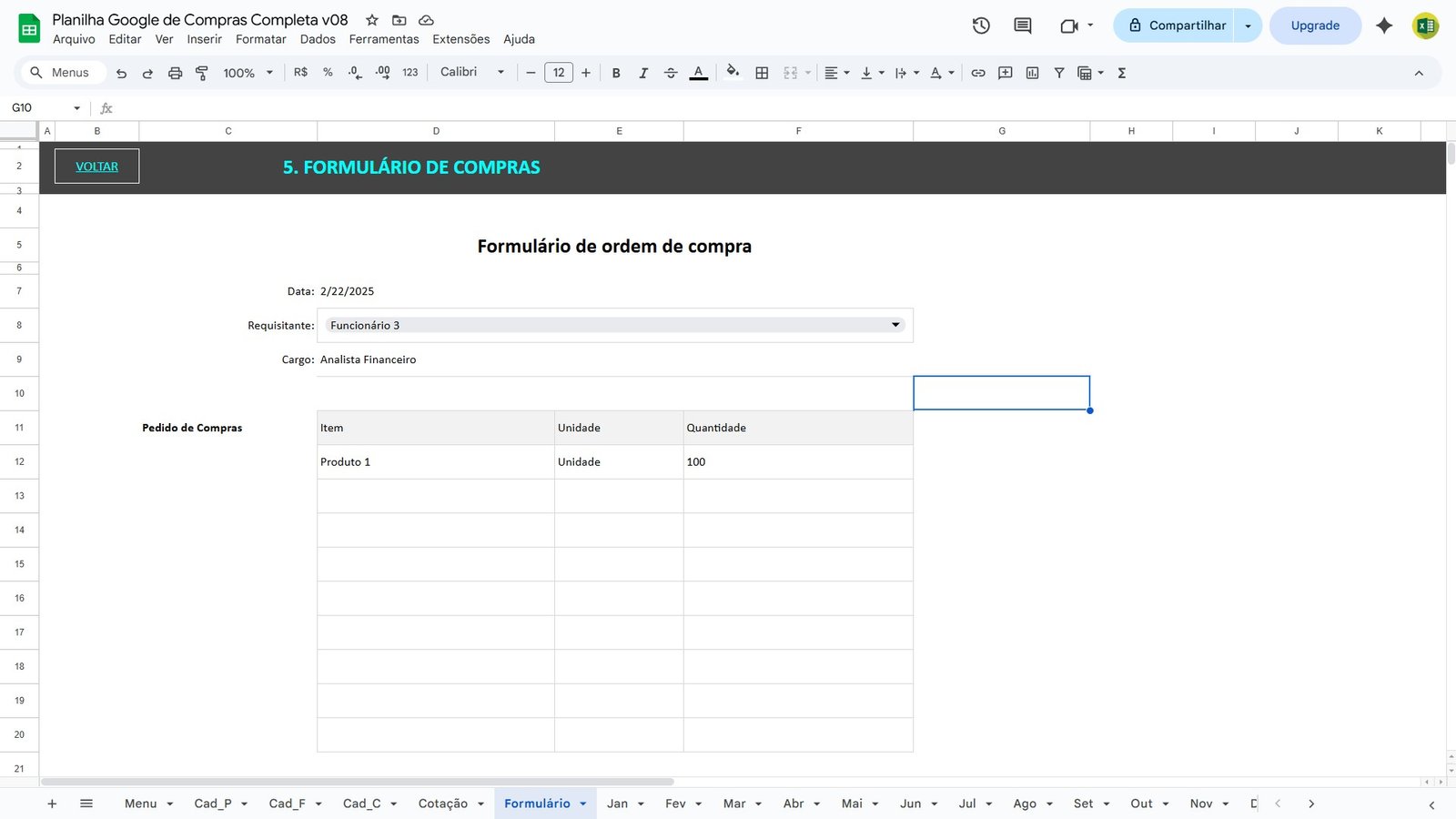
Task: Open the text color picker
Action: (x=698, y=72)
